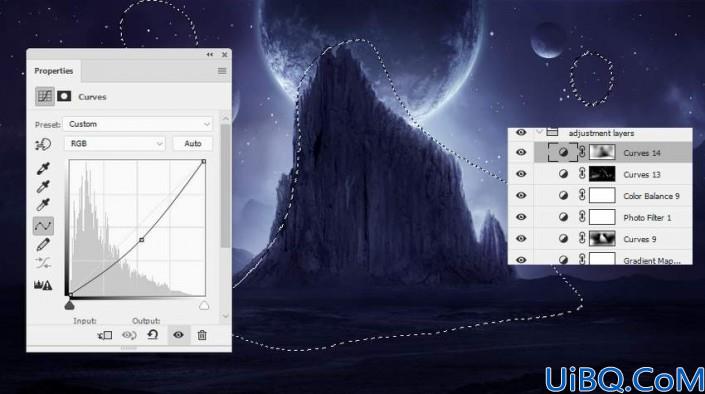Click Curves 14 adjustment layer icon
This screenshot has width=705, height=394.
[x=563, y=153]
